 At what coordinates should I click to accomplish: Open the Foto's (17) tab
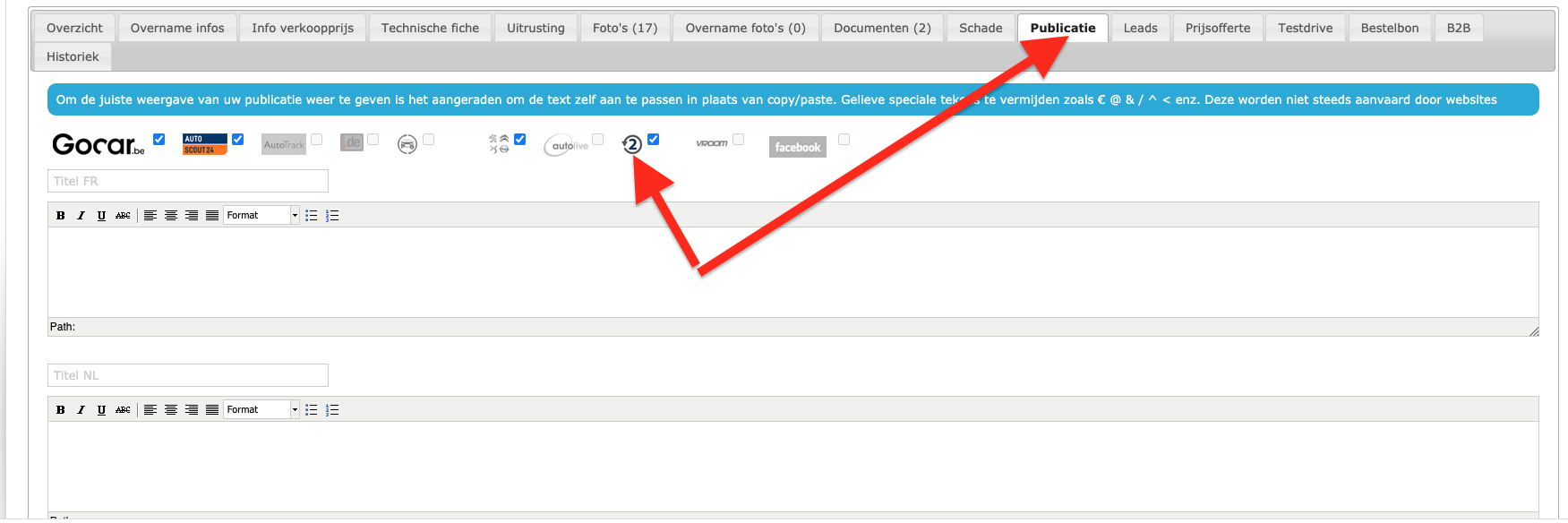pyautogui.click(x=625, y=28)
